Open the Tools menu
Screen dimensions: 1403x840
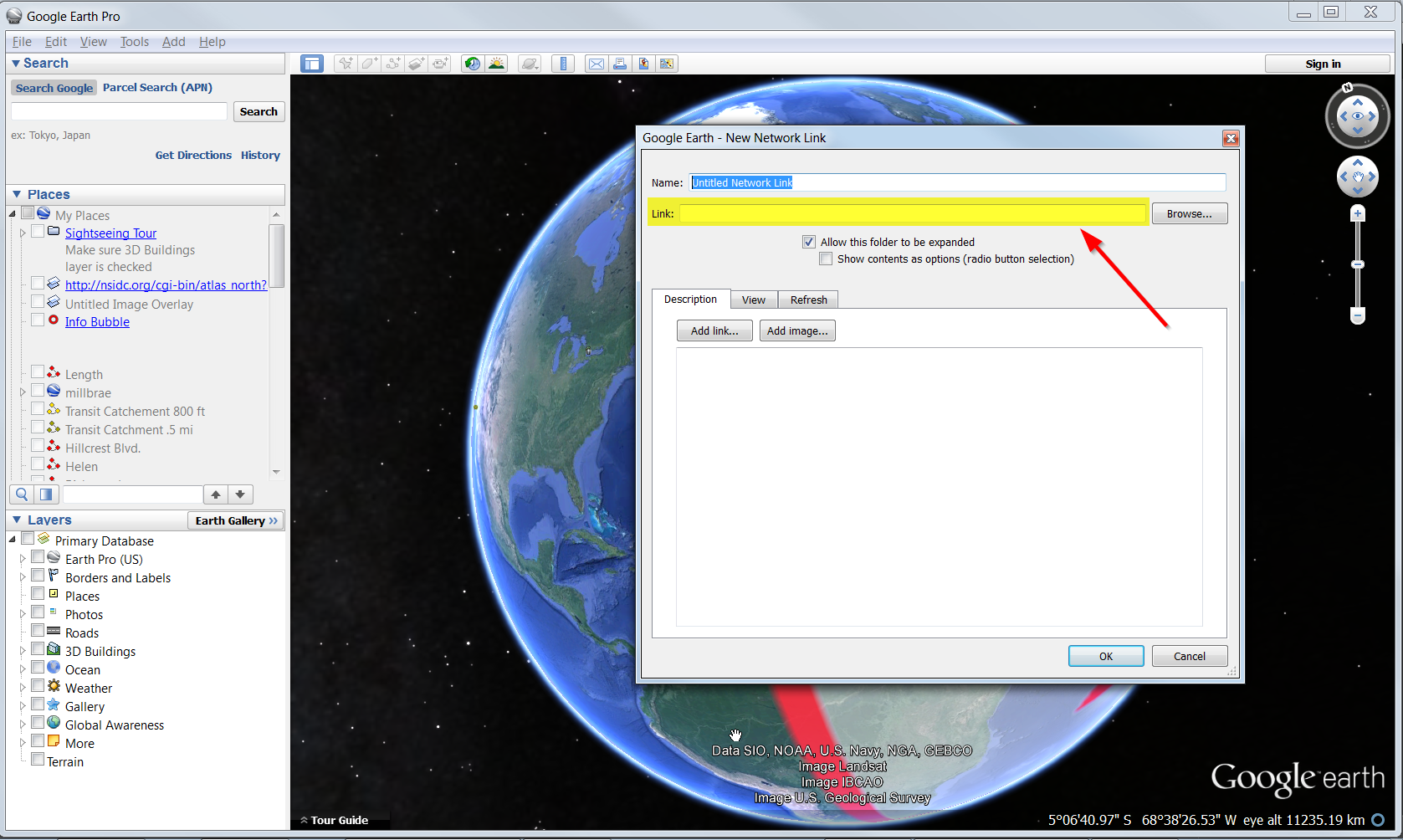point(134,42)
